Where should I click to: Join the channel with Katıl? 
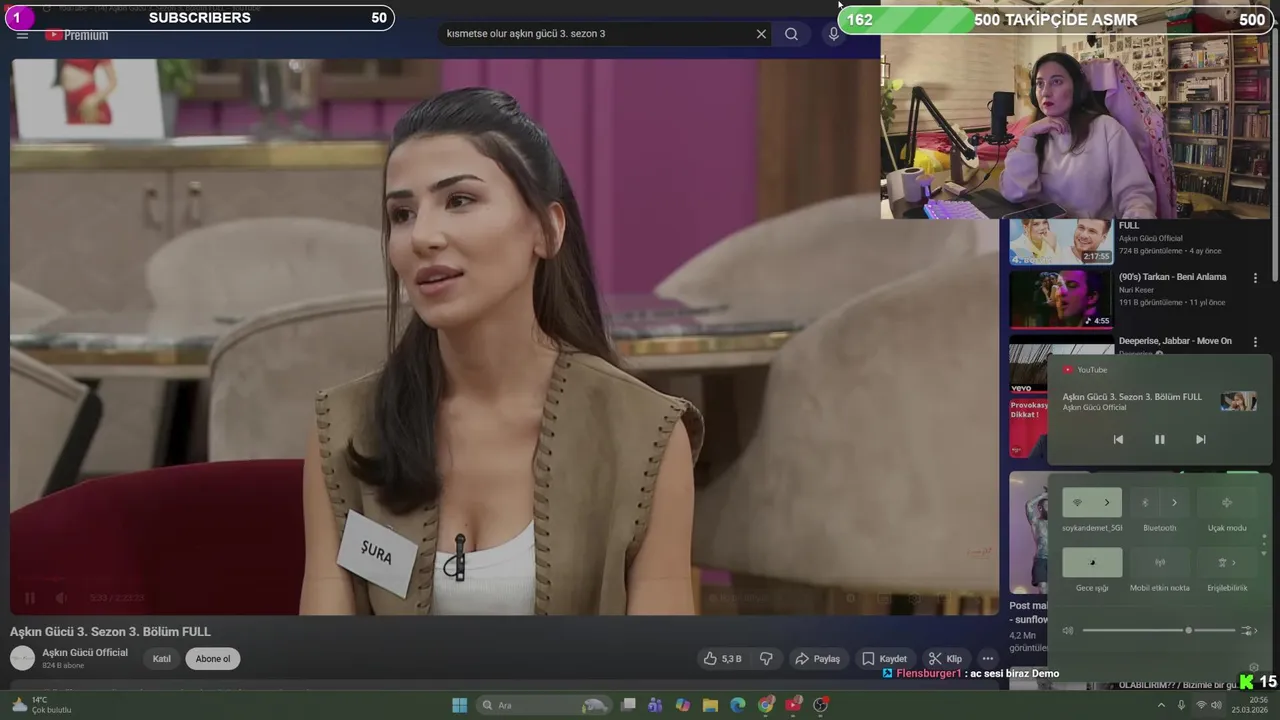tap(161, 659)
